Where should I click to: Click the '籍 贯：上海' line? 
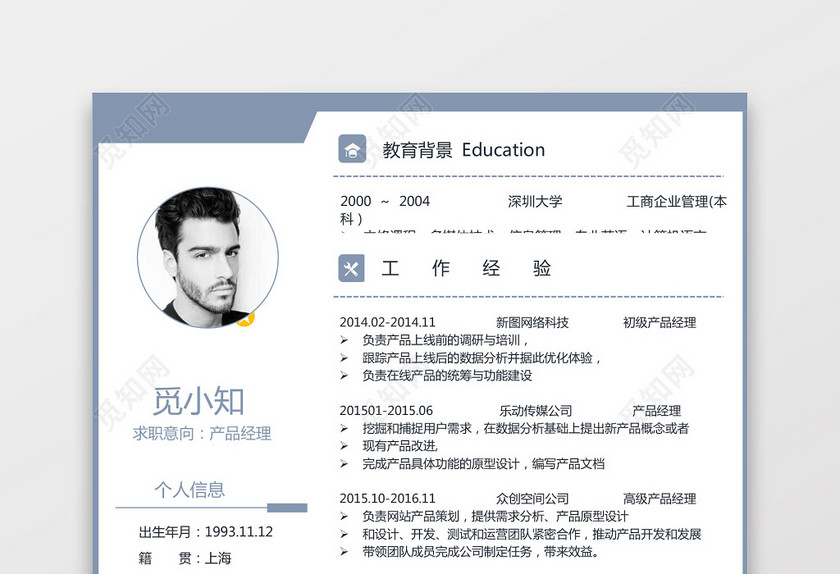185,558
